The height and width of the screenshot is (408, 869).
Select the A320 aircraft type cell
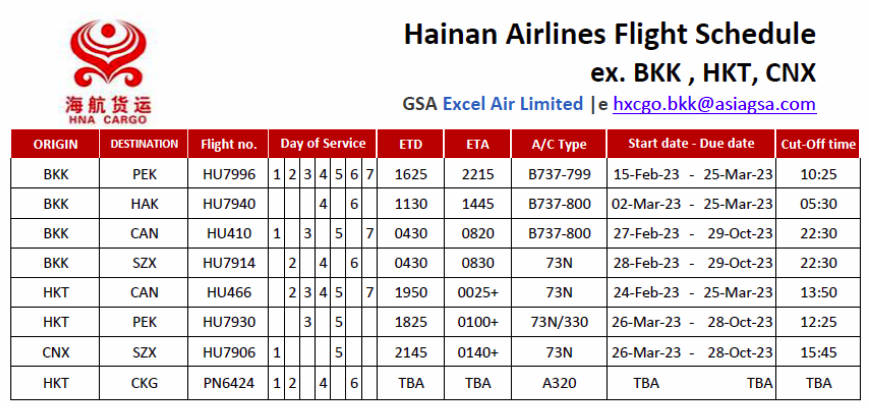point(559,382)
